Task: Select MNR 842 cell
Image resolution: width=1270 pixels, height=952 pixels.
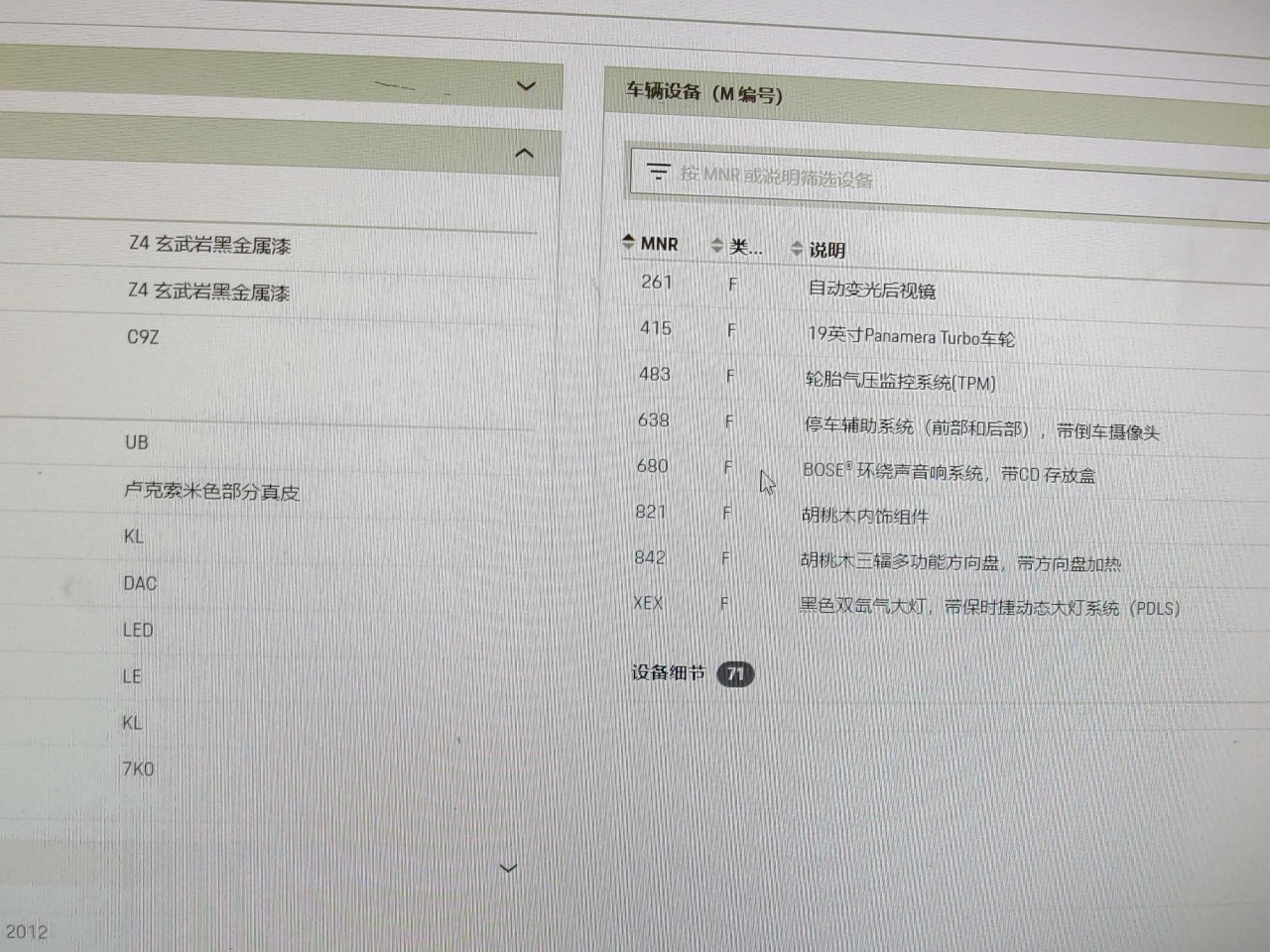Action: [x=650, y=557]
